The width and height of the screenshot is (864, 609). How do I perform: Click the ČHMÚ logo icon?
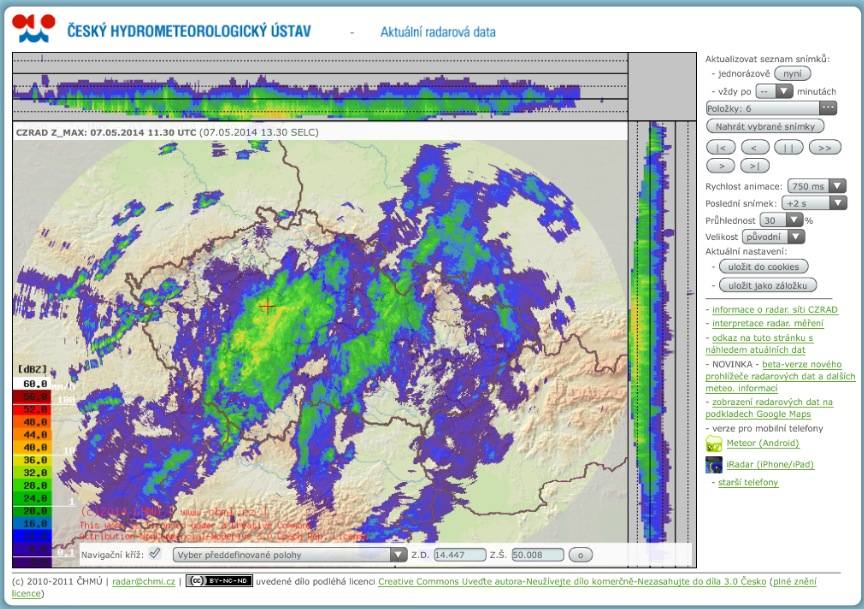34,29
